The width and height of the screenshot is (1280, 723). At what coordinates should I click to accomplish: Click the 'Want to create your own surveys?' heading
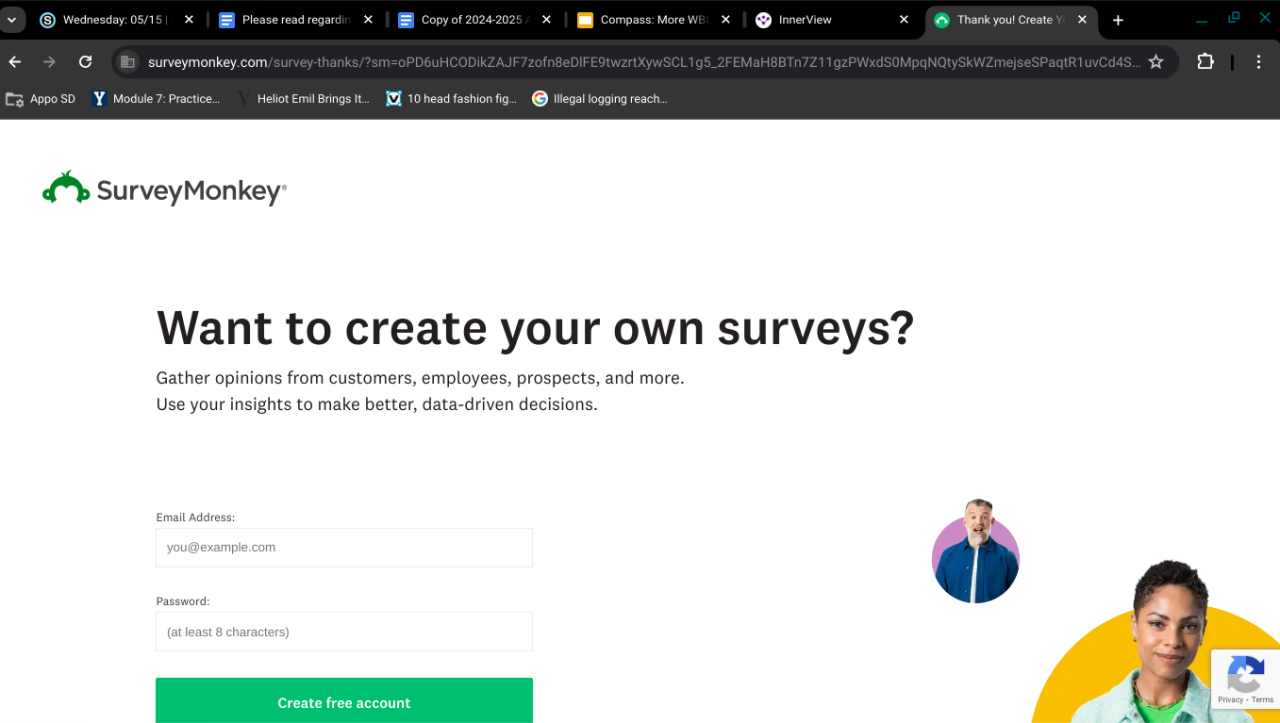pos(535,328)
